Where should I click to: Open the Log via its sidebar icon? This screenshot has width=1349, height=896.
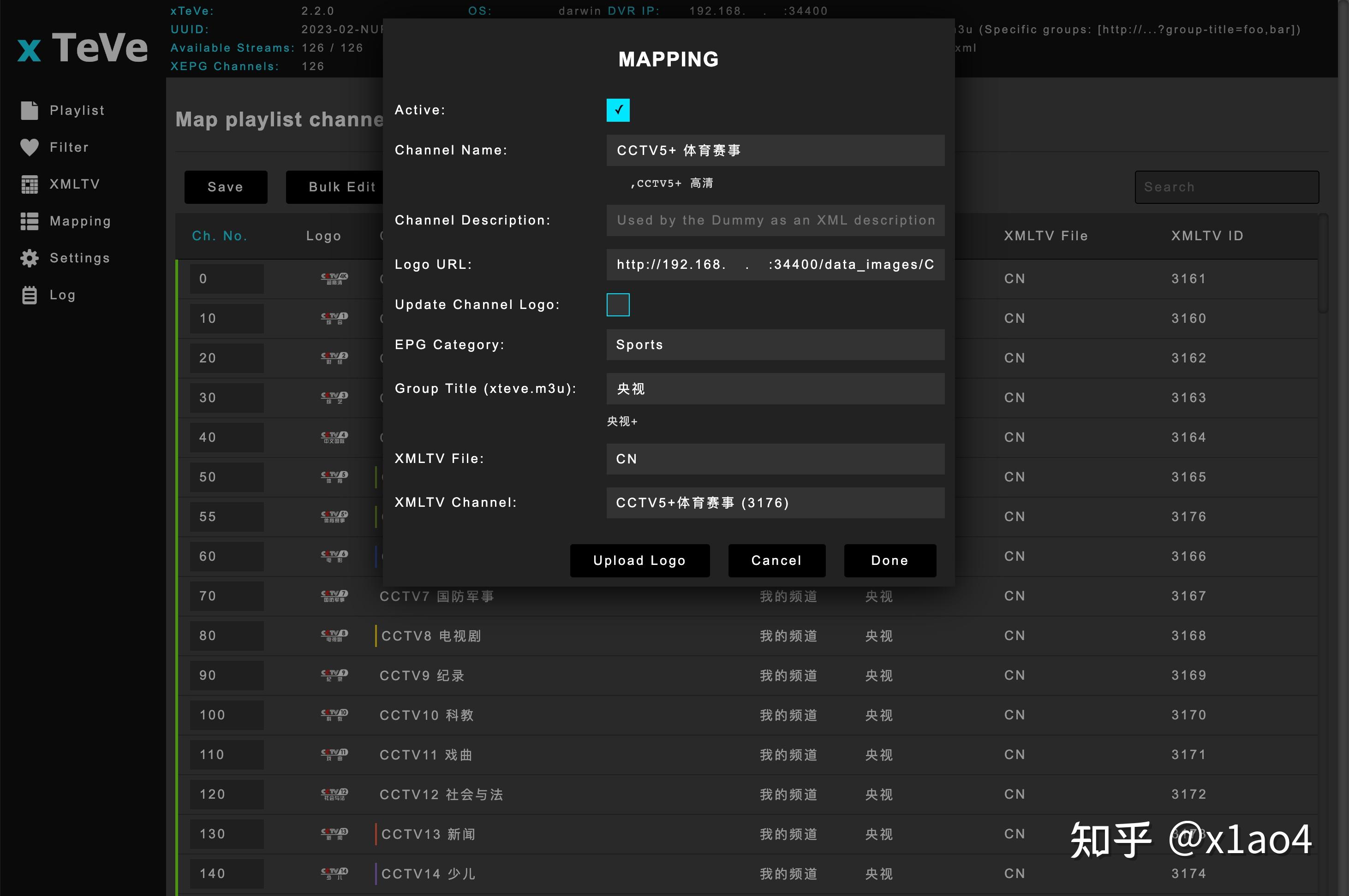(x=30, y=295)
